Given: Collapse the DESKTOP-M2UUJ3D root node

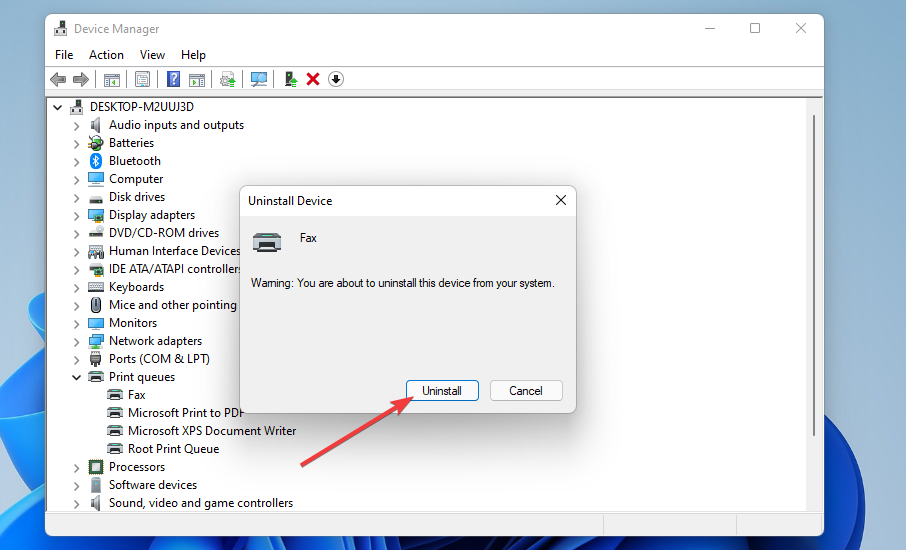Looking at the screenshot, I should 57,107.
